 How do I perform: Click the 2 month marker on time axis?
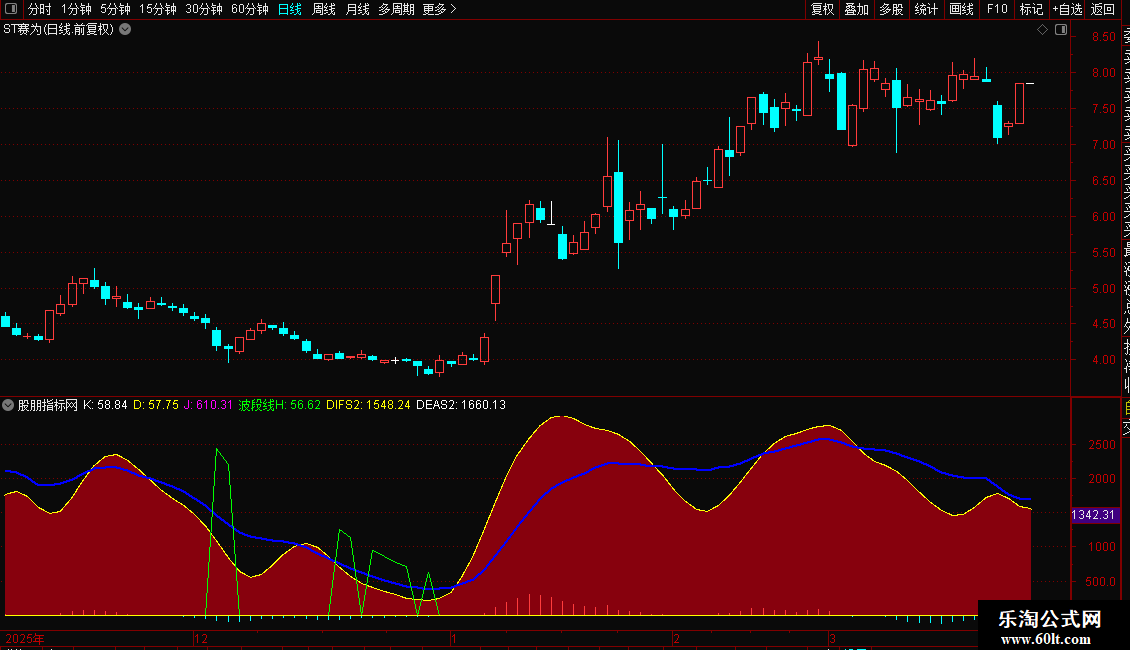tap(677, 638)
